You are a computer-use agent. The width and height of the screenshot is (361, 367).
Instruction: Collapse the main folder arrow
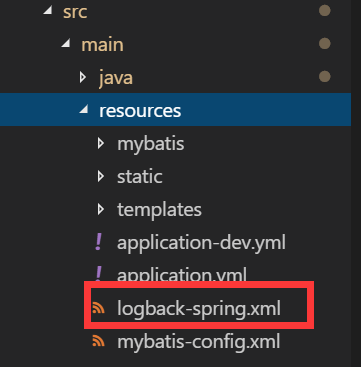pyautogui.click(x=66, y=43)
